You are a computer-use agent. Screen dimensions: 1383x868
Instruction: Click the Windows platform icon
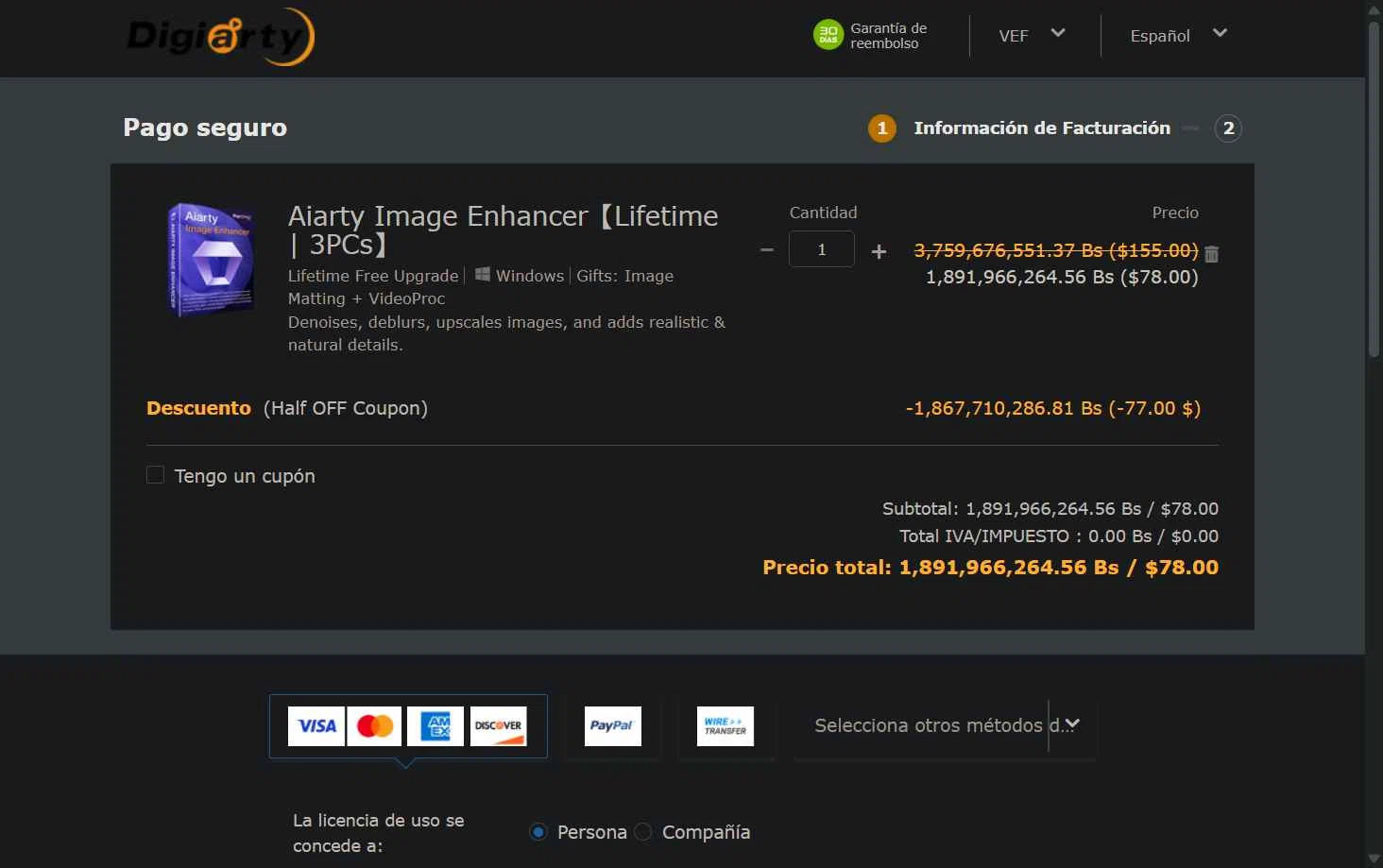tap(483, 275)
